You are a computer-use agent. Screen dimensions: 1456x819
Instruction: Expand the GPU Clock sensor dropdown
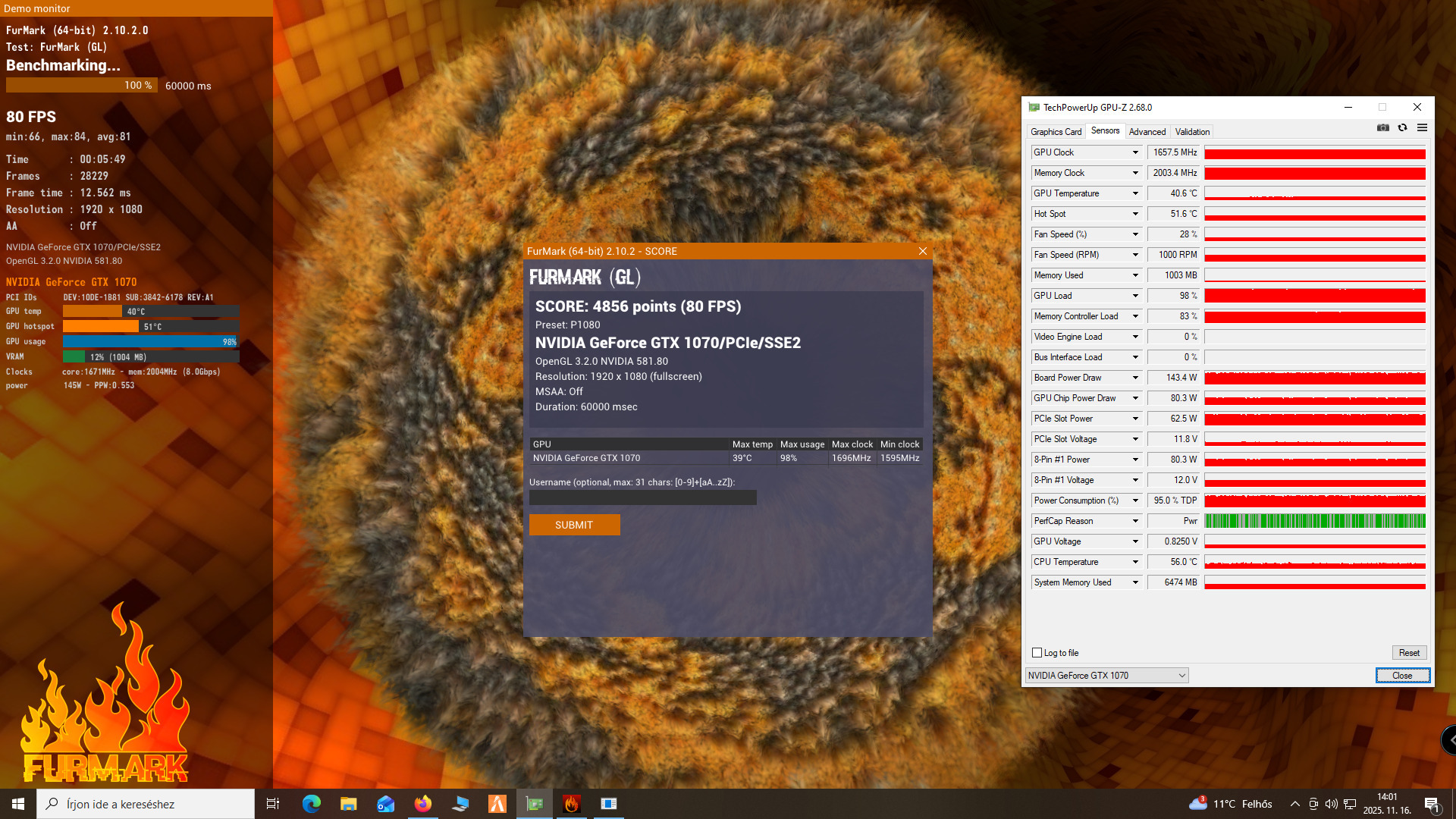[1135, 152]
